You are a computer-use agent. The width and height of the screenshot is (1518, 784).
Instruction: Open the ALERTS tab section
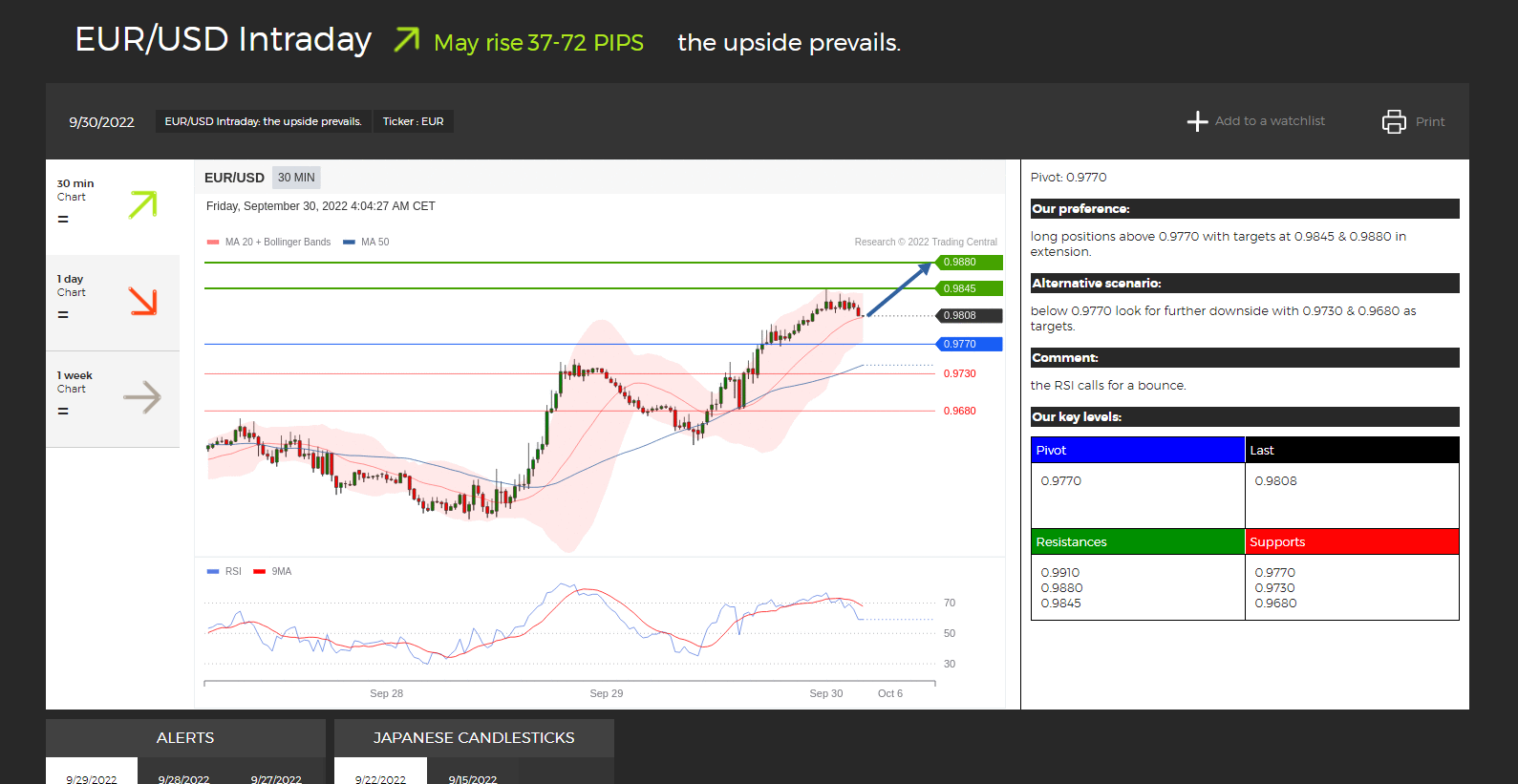click(185, 738)
